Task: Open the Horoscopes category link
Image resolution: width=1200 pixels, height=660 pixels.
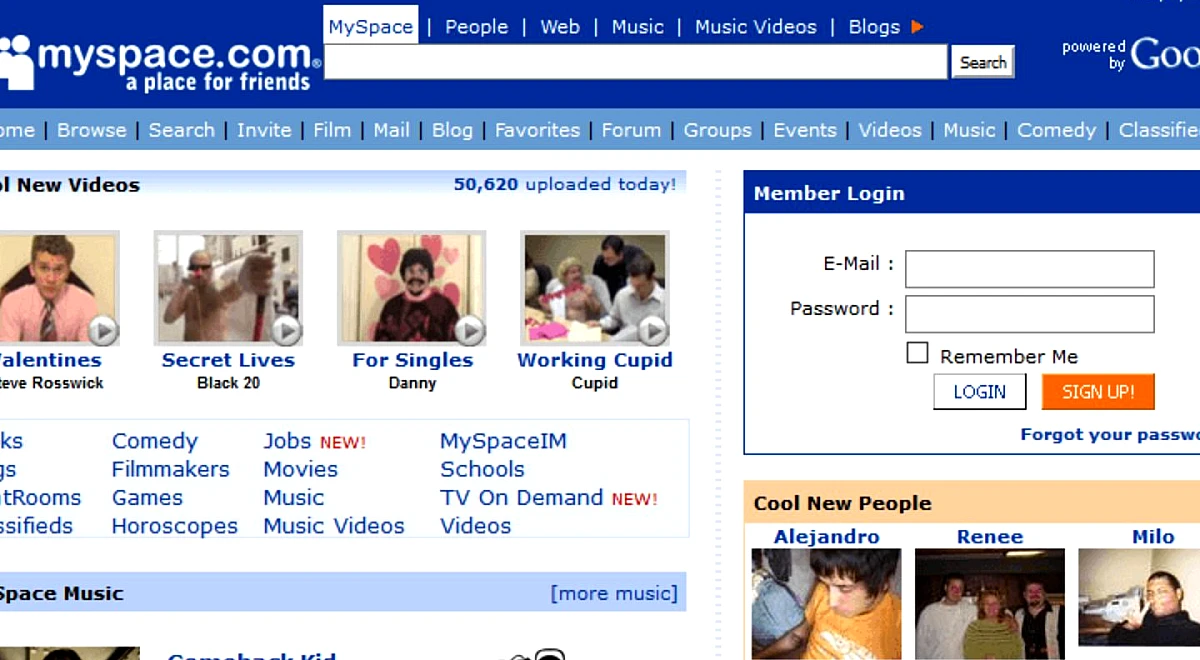Action: click(175, 526)
